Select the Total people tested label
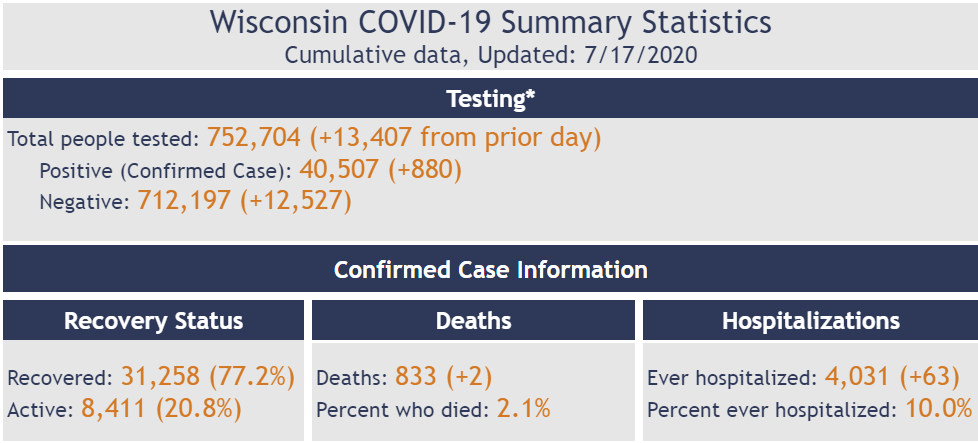Screen dimensions: 978x443 click(x=103, y=139)
